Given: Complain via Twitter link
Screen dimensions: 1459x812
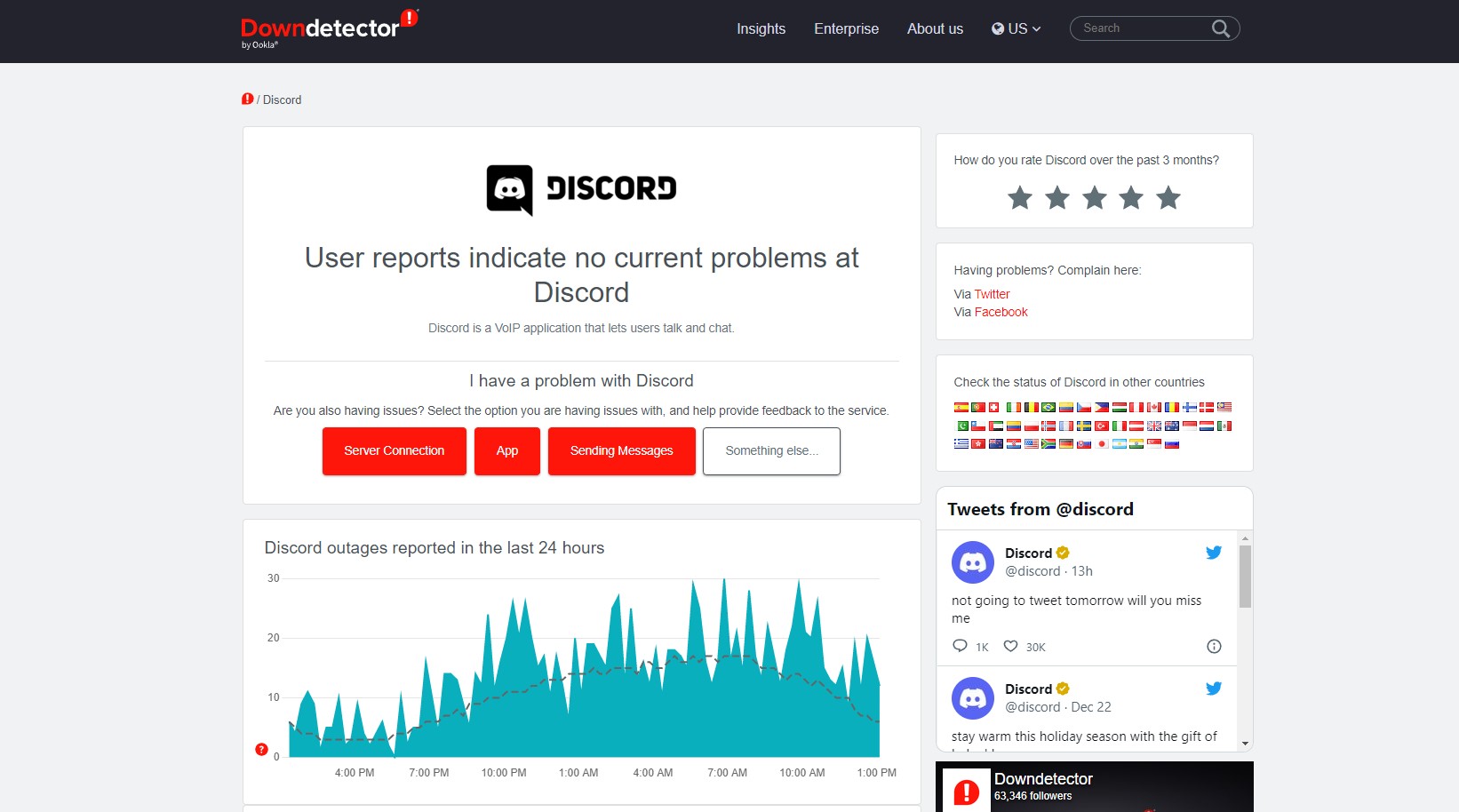Looking at the screenshot, I should pyautogui.click(x=993, y=294).
